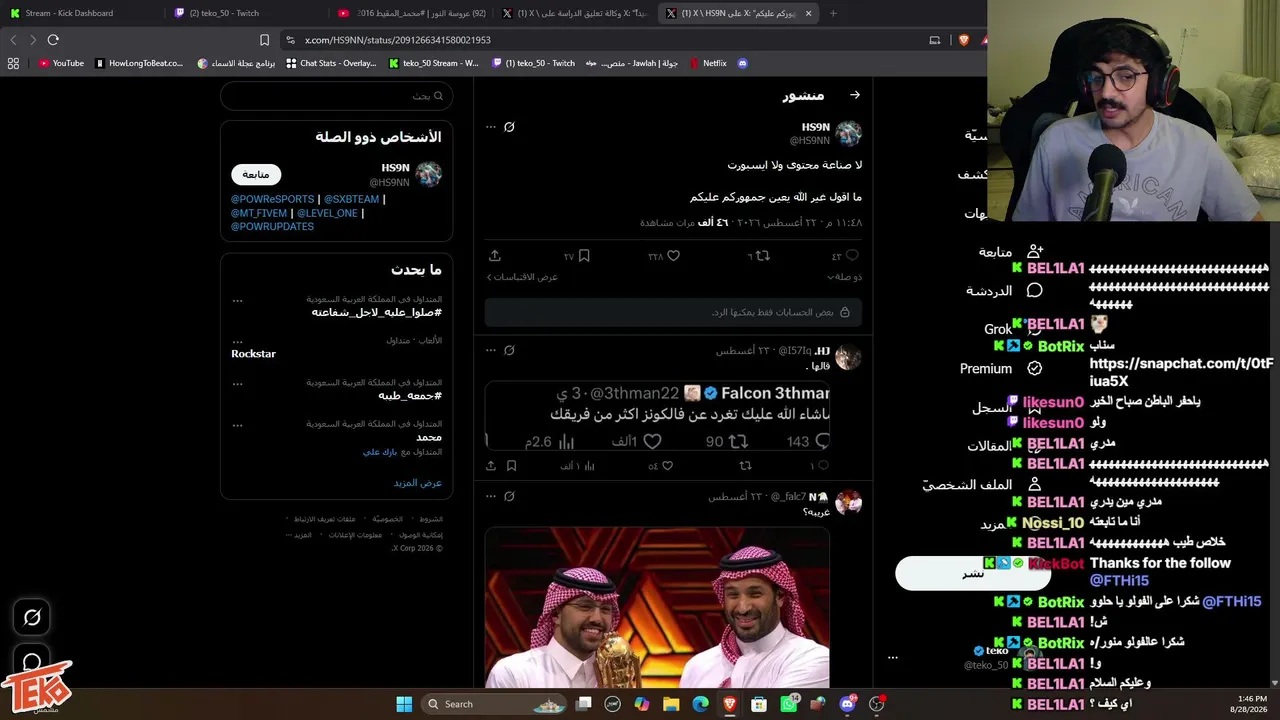1280x720 pixels.
Task: Bookmark the HS9N post
Action: point(584,256)
